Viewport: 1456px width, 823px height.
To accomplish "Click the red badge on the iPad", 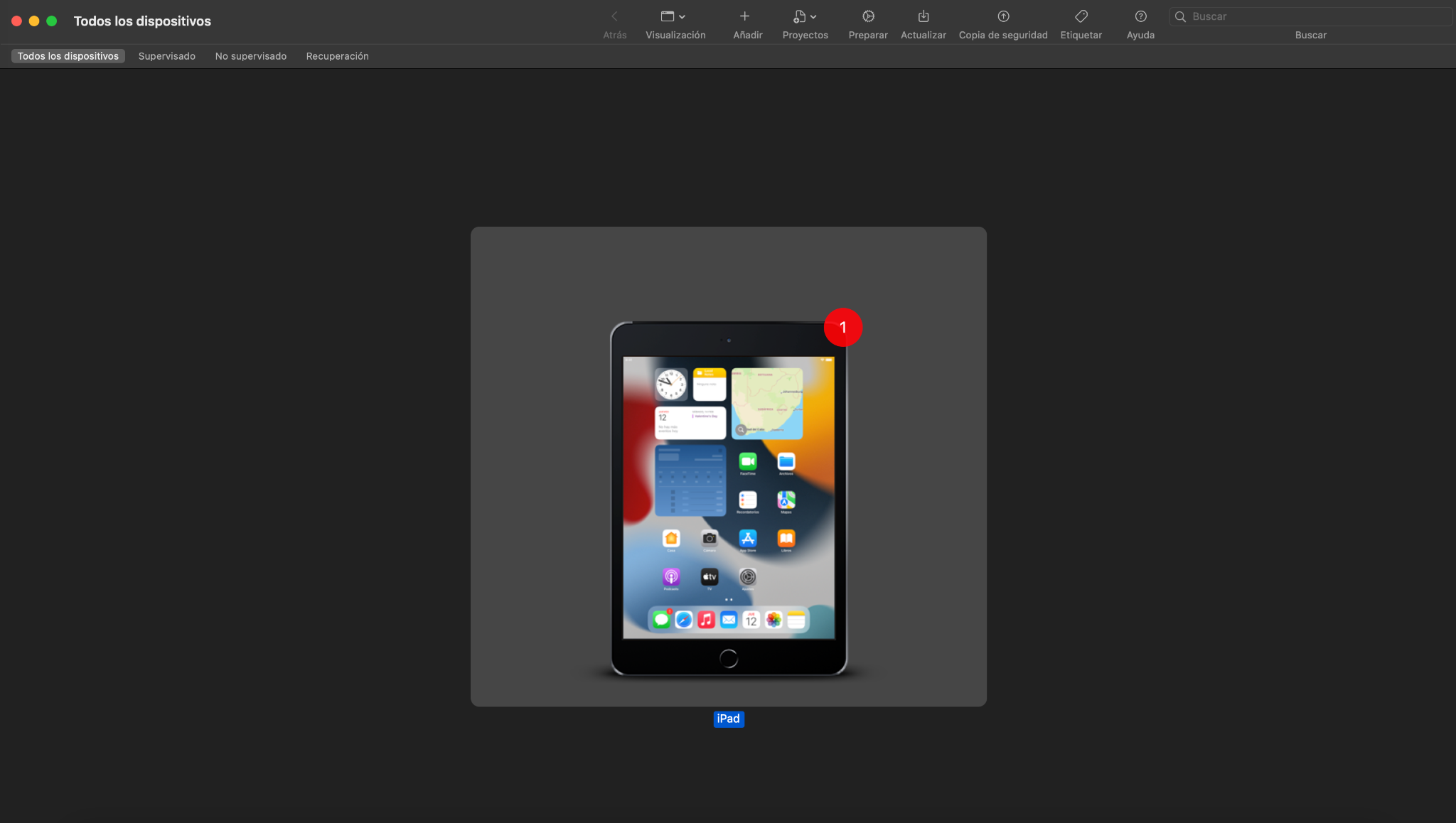I will coord(842,328).
